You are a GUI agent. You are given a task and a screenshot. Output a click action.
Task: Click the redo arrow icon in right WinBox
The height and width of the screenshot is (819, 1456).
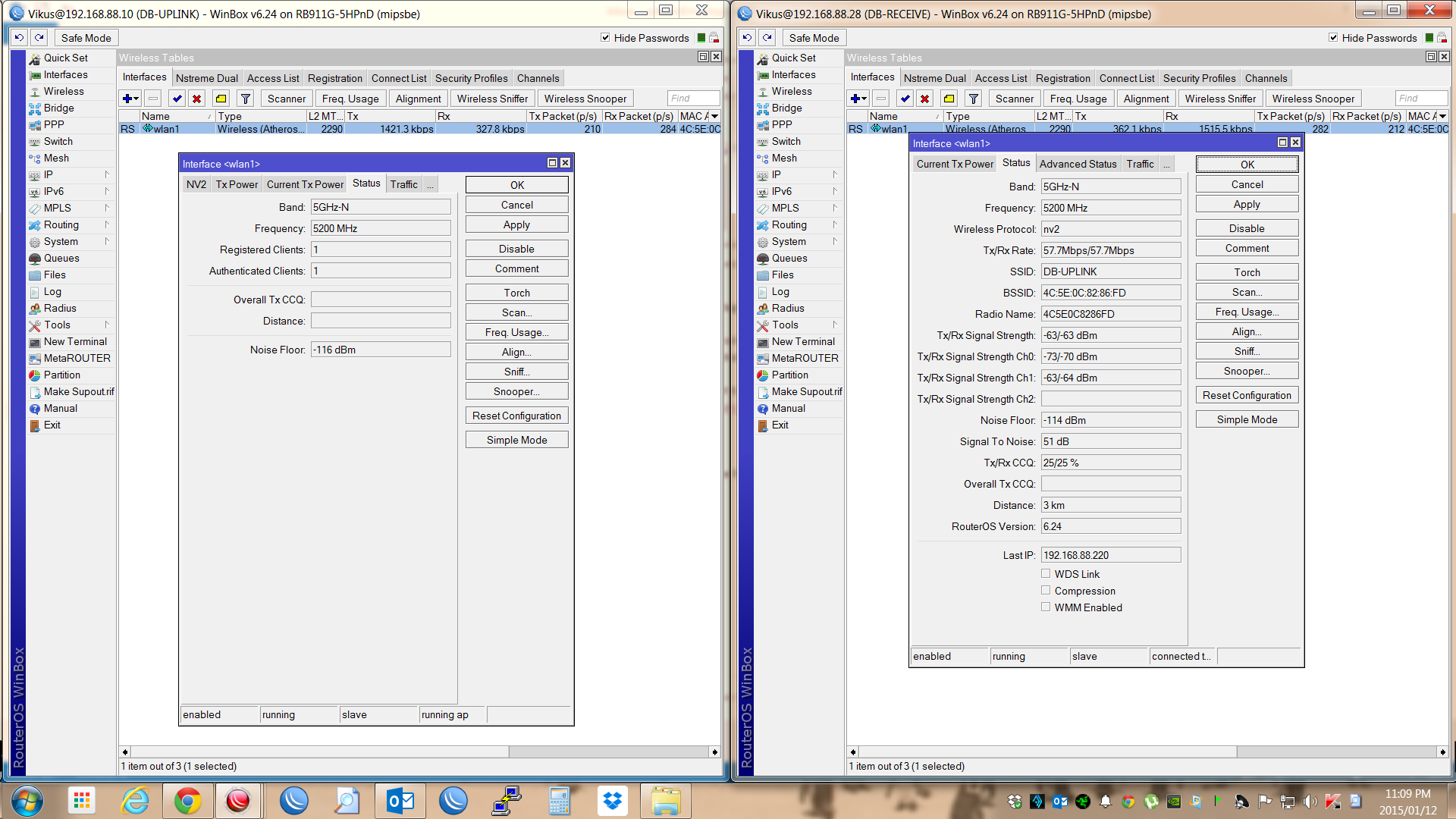(x=767, y=37)
